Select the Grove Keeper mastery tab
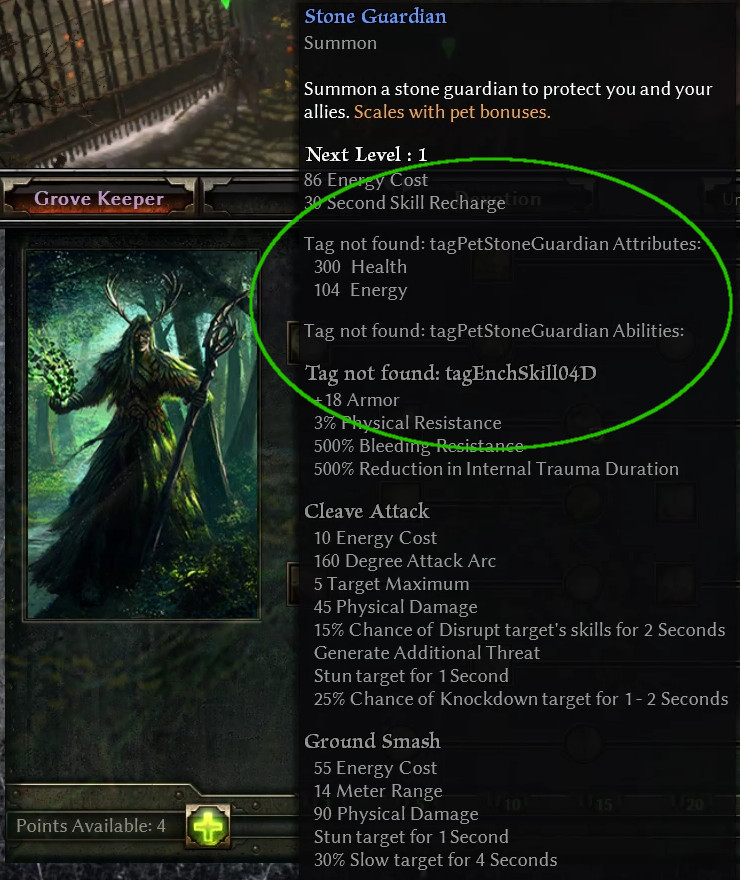Image resolution: width=740 pixels, height=880 pixels. pos(99,198)
